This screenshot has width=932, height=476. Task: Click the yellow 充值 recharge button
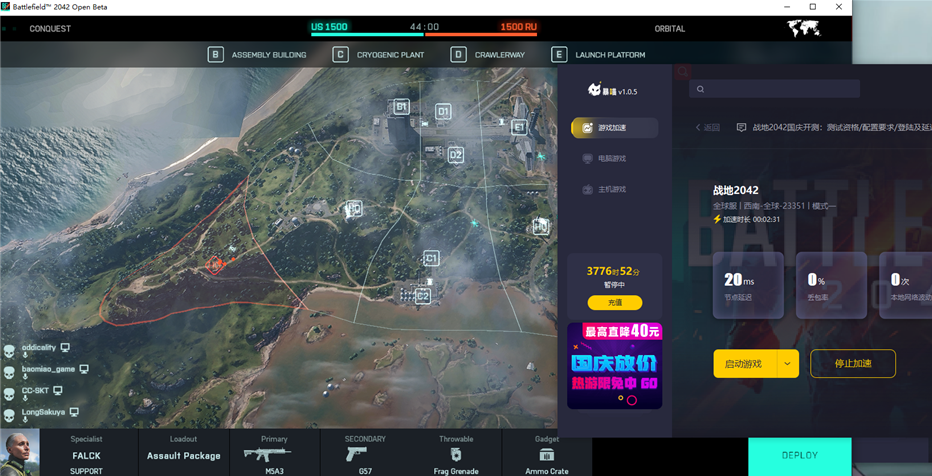click(615, 302)
